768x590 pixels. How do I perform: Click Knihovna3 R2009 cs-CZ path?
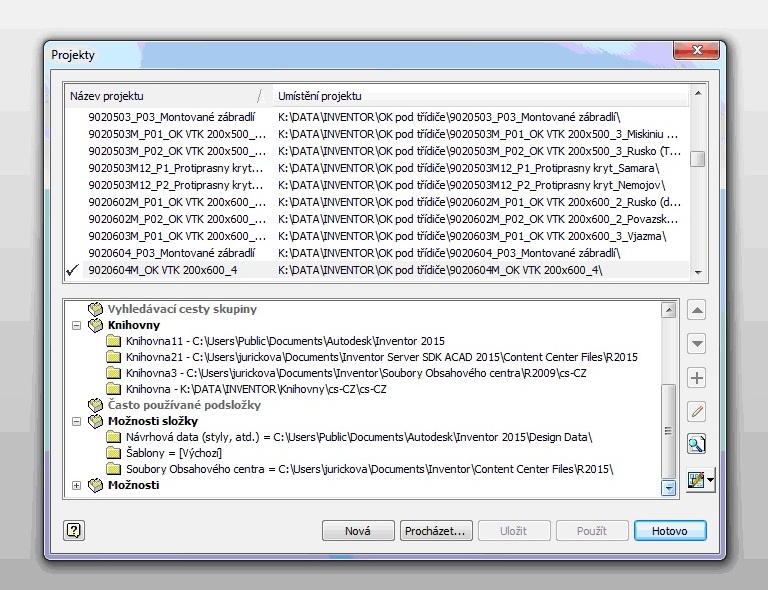(x=356, y=373)
